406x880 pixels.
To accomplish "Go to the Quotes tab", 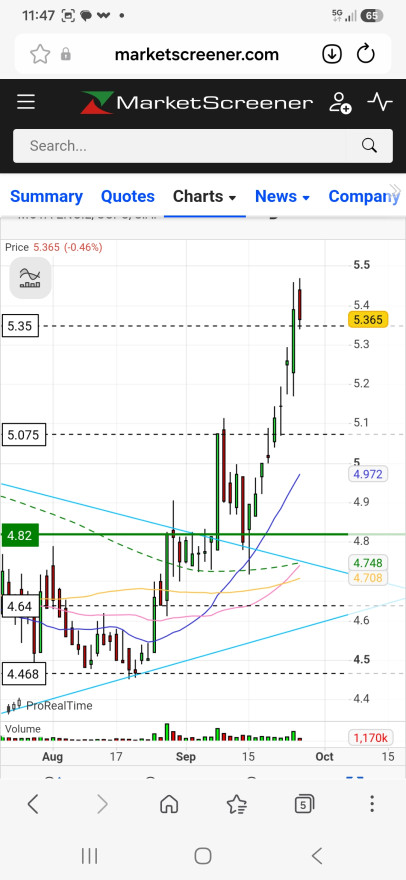I will coord(127,196).
